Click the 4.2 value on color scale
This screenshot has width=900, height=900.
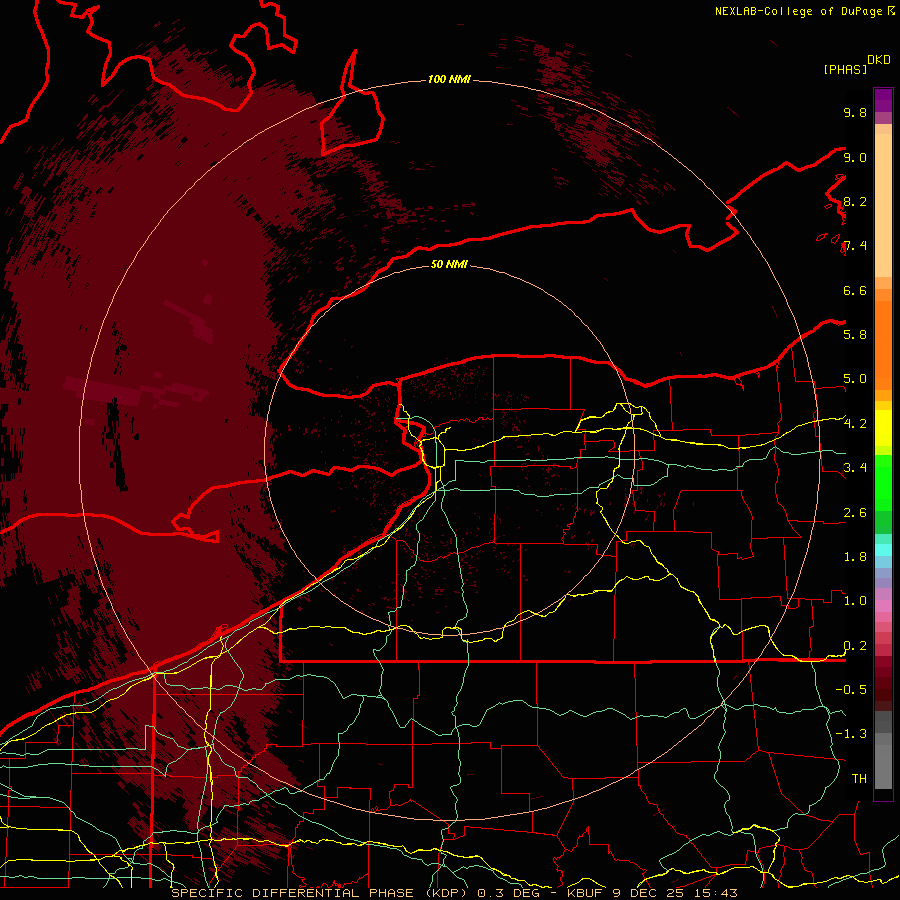[x=855, y=424]
